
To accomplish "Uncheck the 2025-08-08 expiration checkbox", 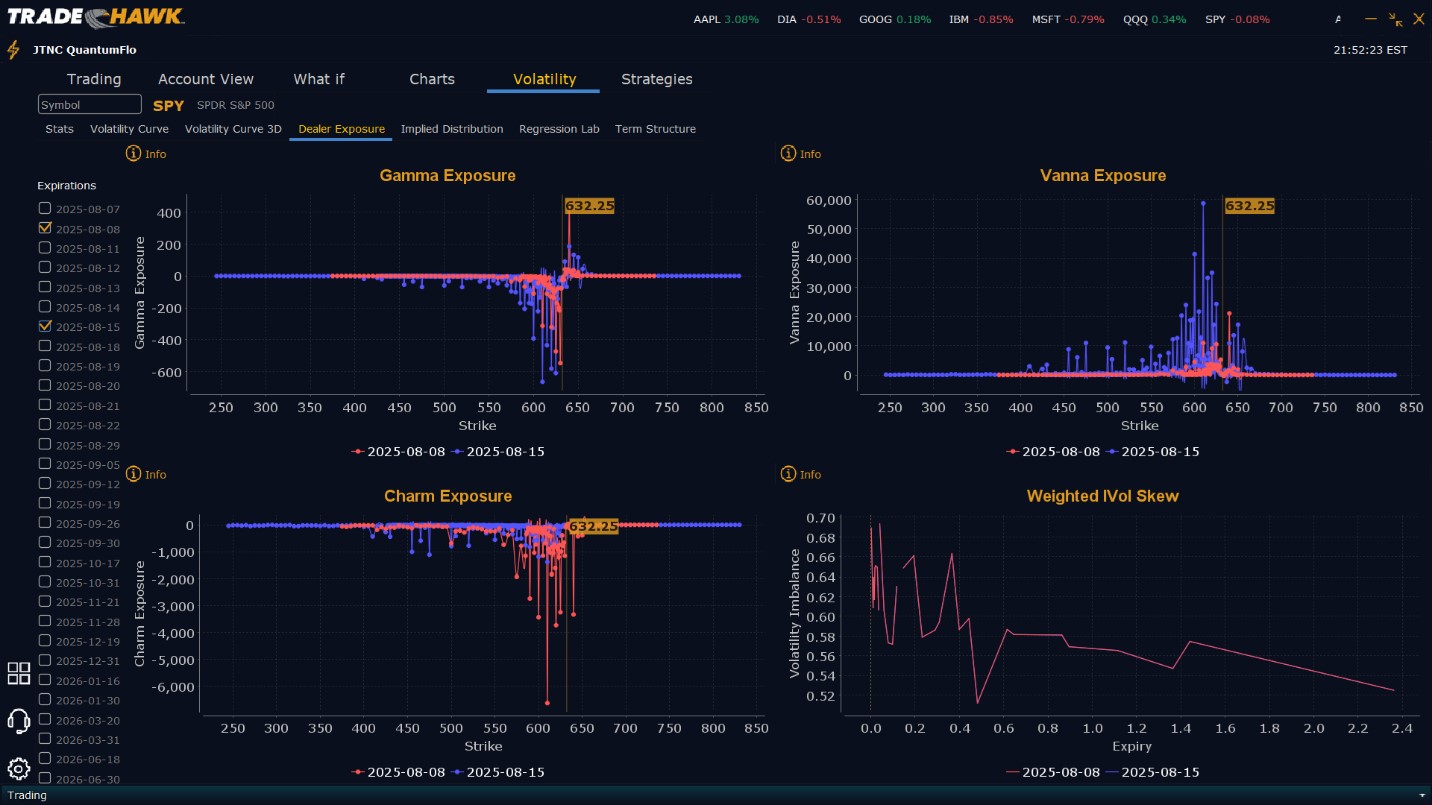I will [44, 228].
